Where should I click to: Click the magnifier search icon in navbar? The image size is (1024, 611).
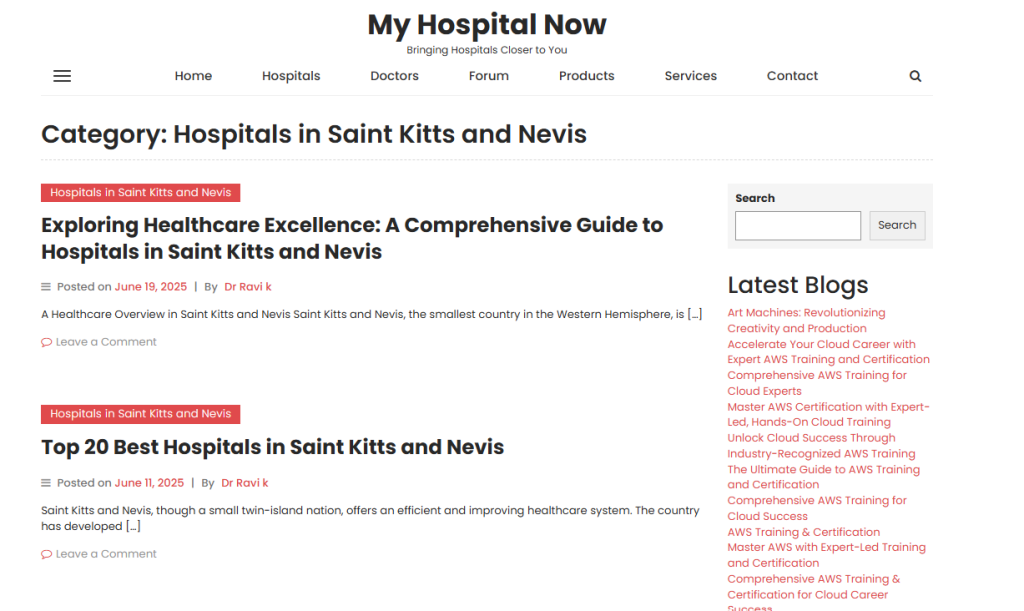915,76
